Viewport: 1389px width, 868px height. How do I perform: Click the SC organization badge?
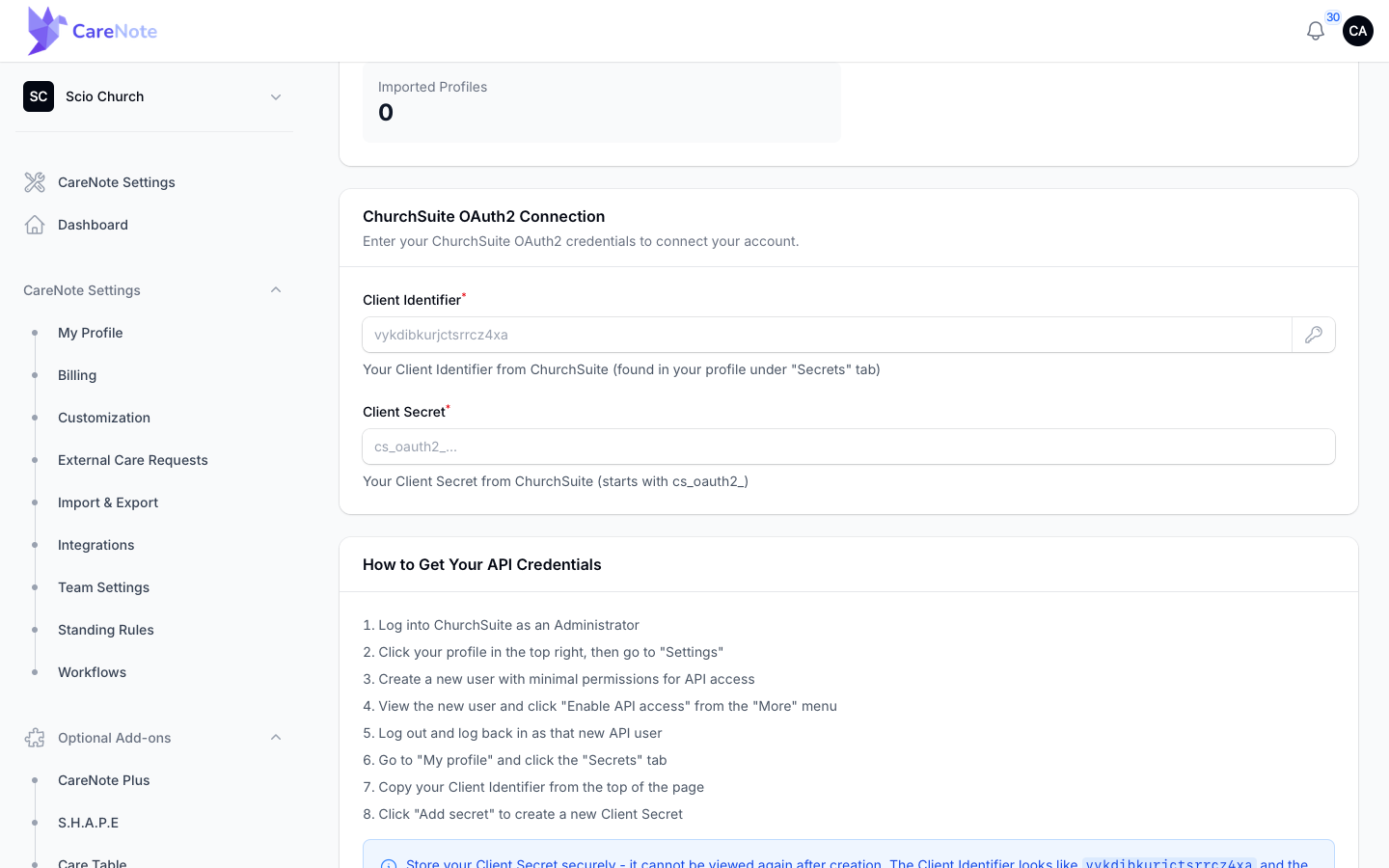point(39,96)
